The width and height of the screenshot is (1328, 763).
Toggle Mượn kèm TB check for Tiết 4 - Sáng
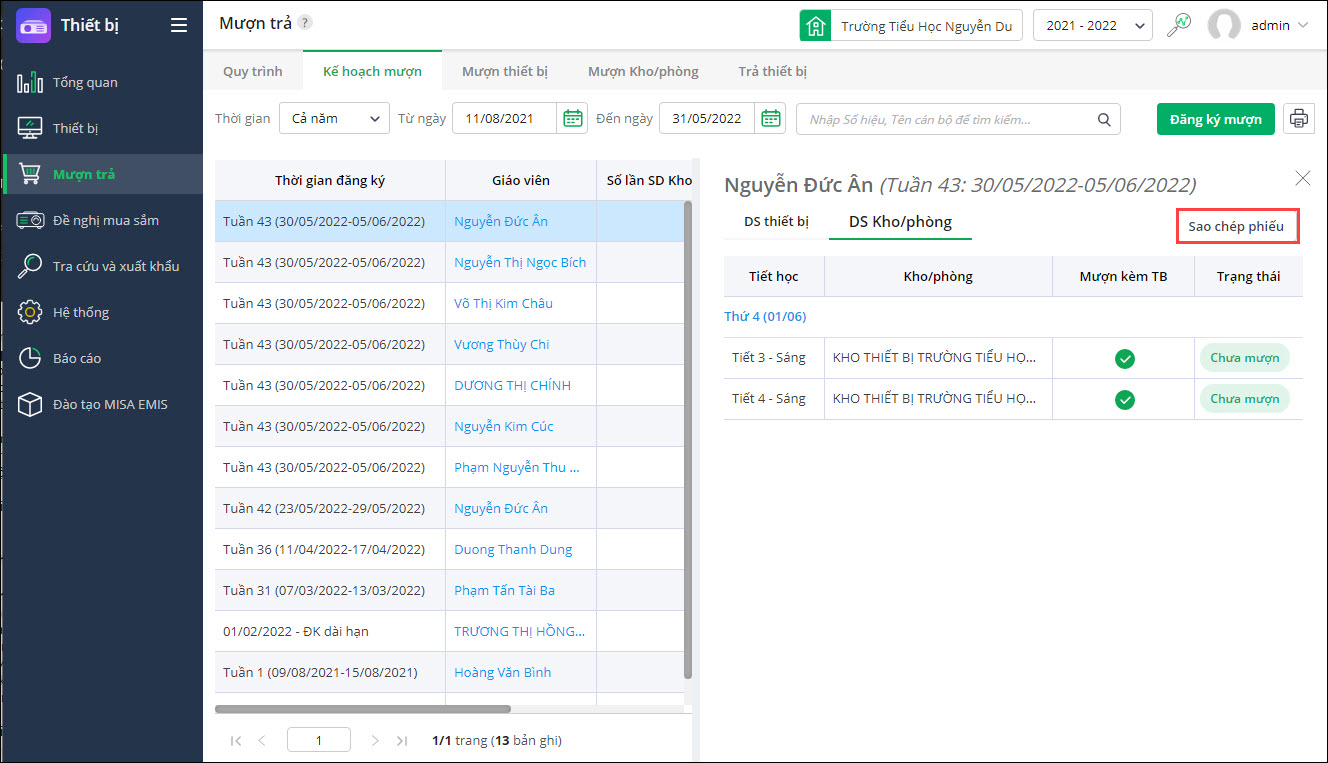[x=1125, y=399]
